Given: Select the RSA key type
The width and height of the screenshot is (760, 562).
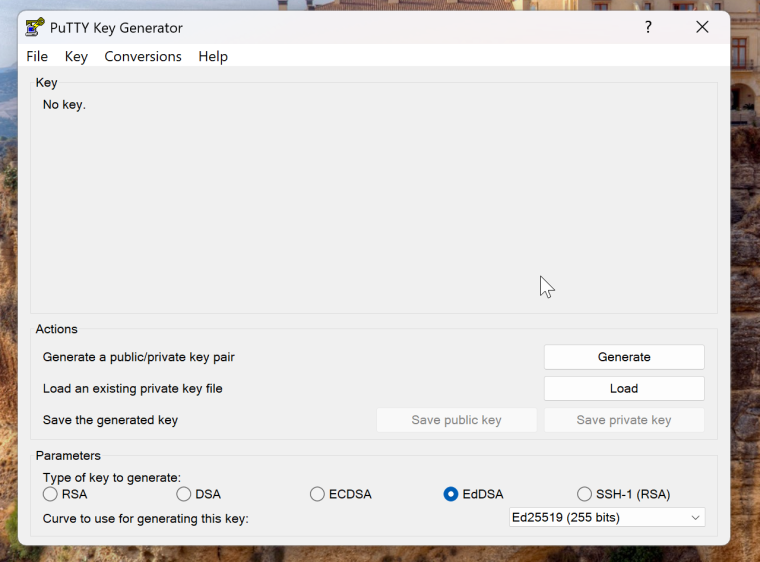Looking at the screenshot, I should point(65,494).
